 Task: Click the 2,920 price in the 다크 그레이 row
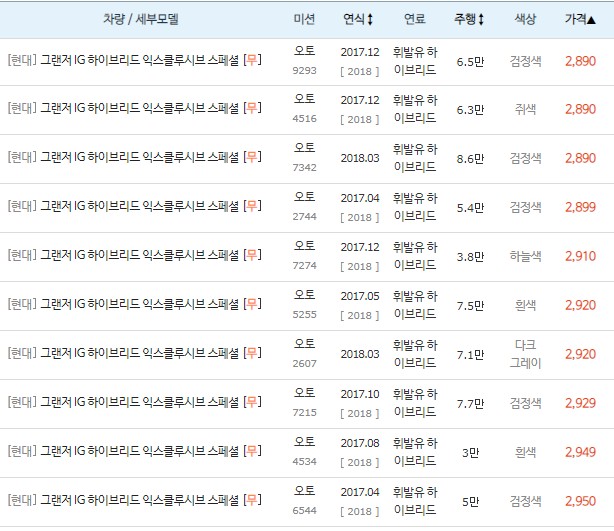[x=580, y=354]
